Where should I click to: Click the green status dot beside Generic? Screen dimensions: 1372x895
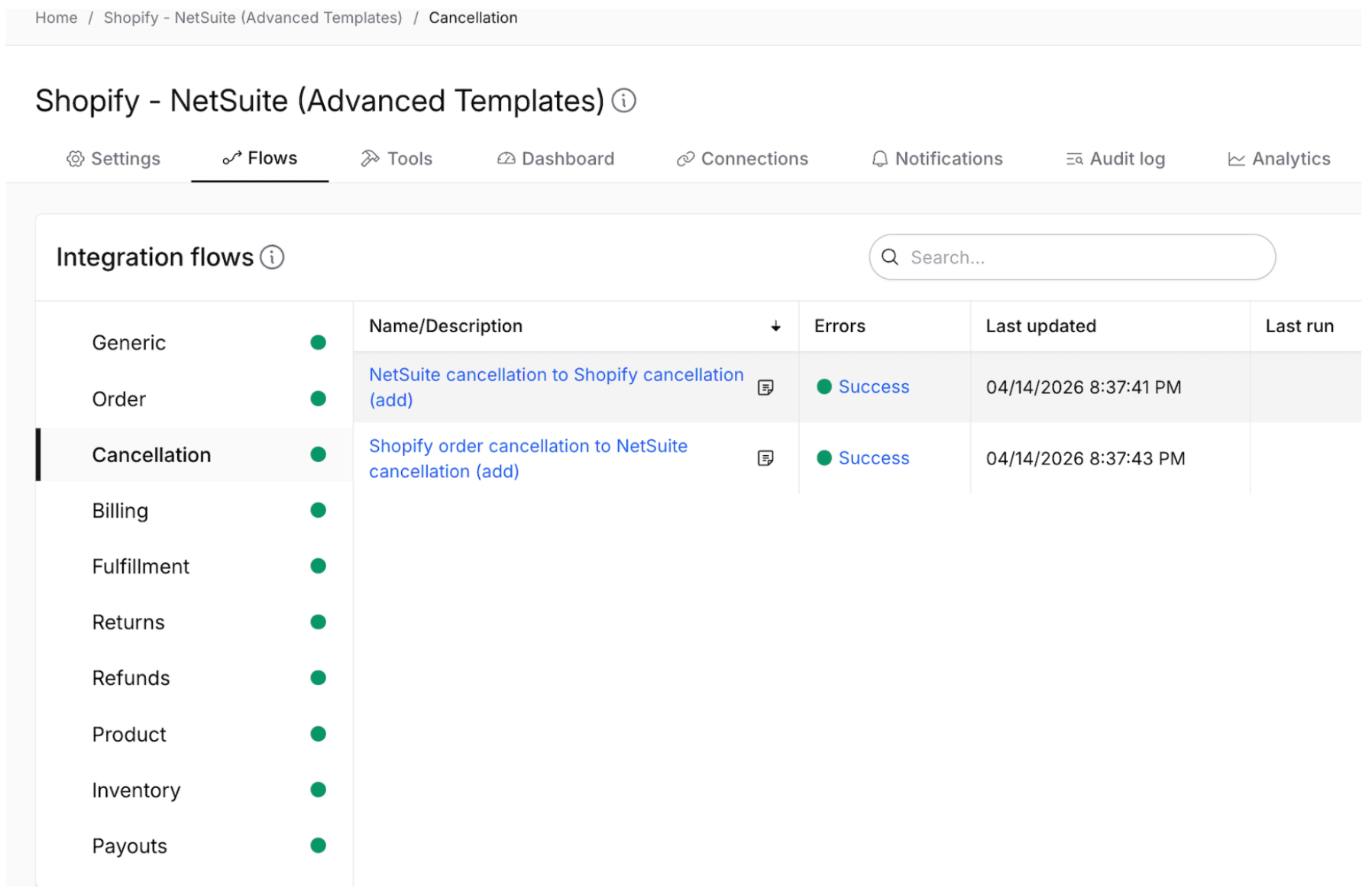coord(319,343)
